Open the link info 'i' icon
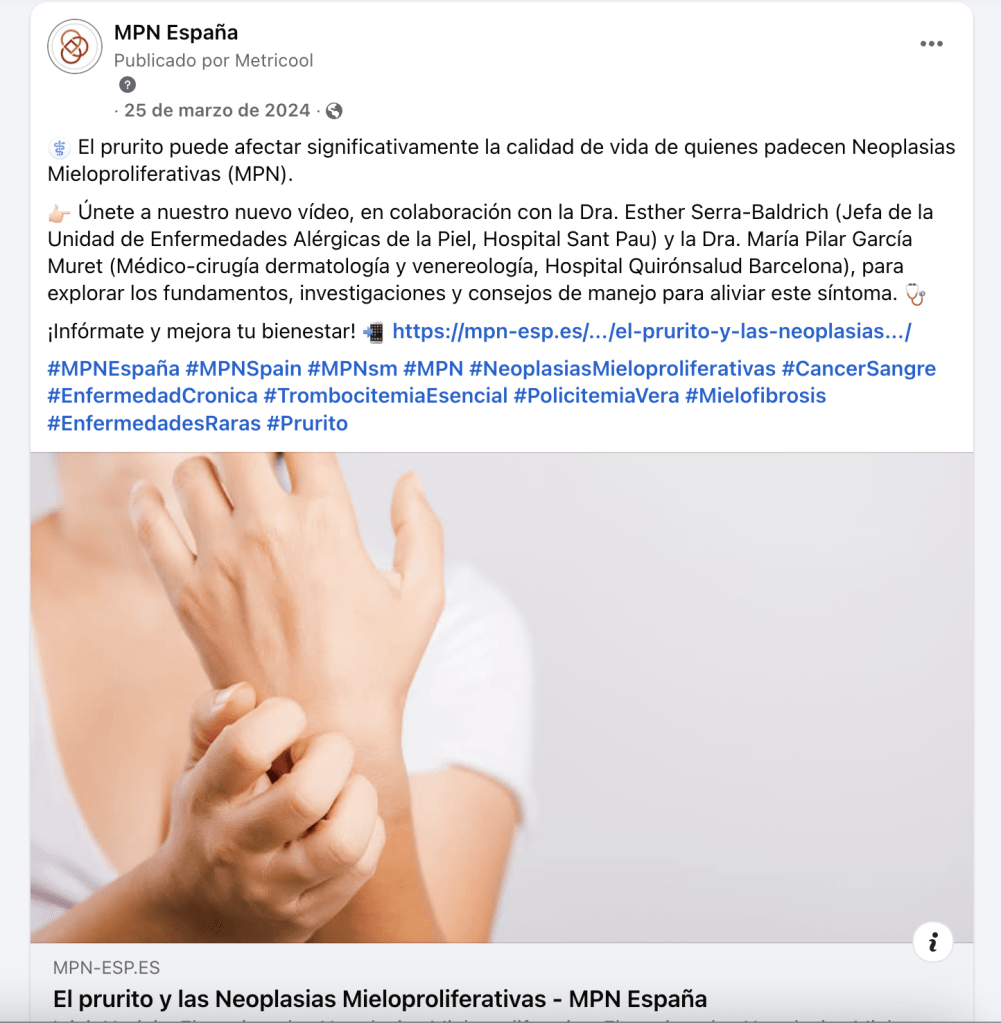 coord(933,941)
